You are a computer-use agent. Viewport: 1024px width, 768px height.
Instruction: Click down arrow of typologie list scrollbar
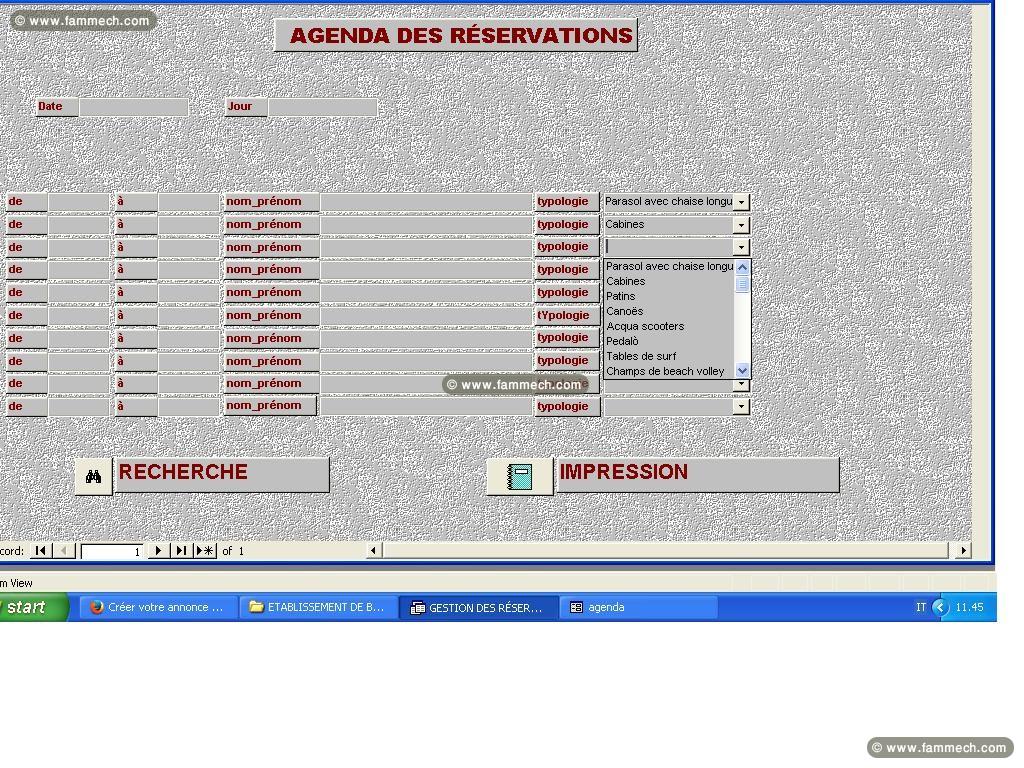(x=743, y=370)
